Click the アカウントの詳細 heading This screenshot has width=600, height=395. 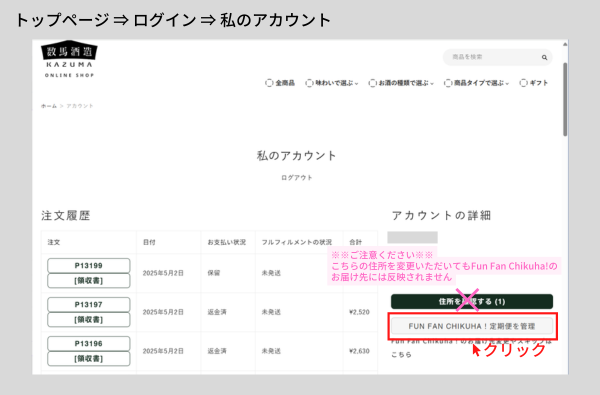[441, 215]
